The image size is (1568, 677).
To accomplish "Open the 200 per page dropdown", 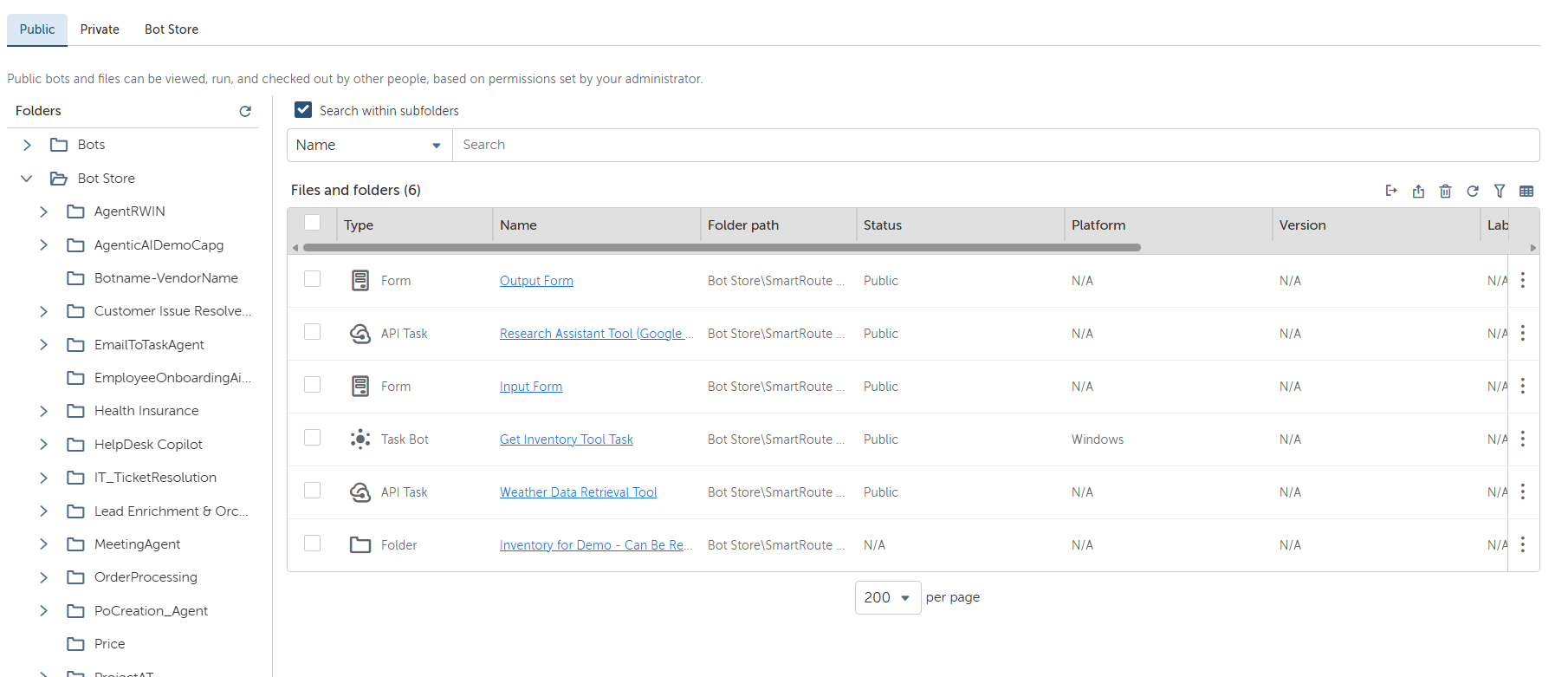I will pyautogui.click(x=887, y=597).
